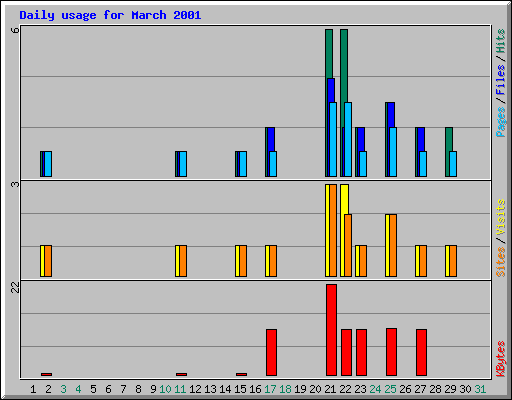This screenshot has width=512, height=400.
Task: Select green weekend day 31 label
Action: 480,389
